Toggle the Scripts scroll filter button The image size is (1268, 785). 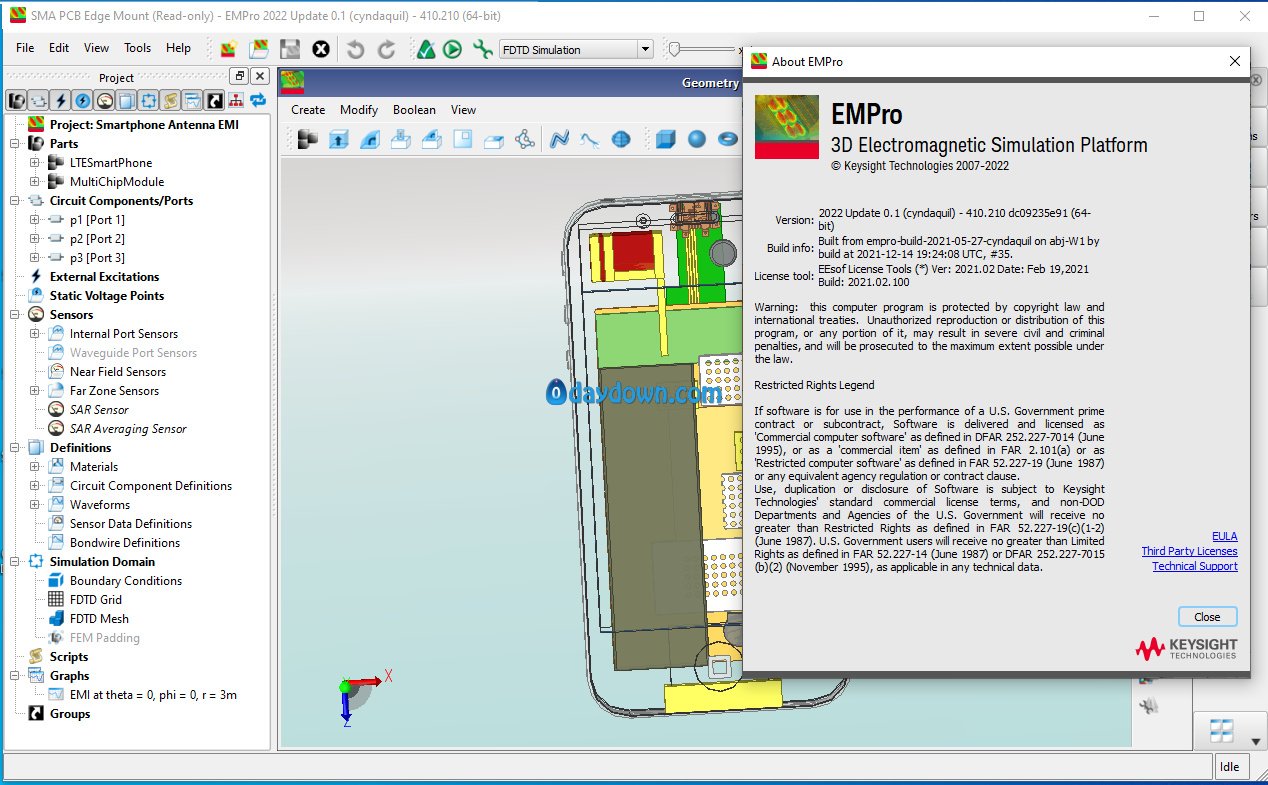click(171, 100)
